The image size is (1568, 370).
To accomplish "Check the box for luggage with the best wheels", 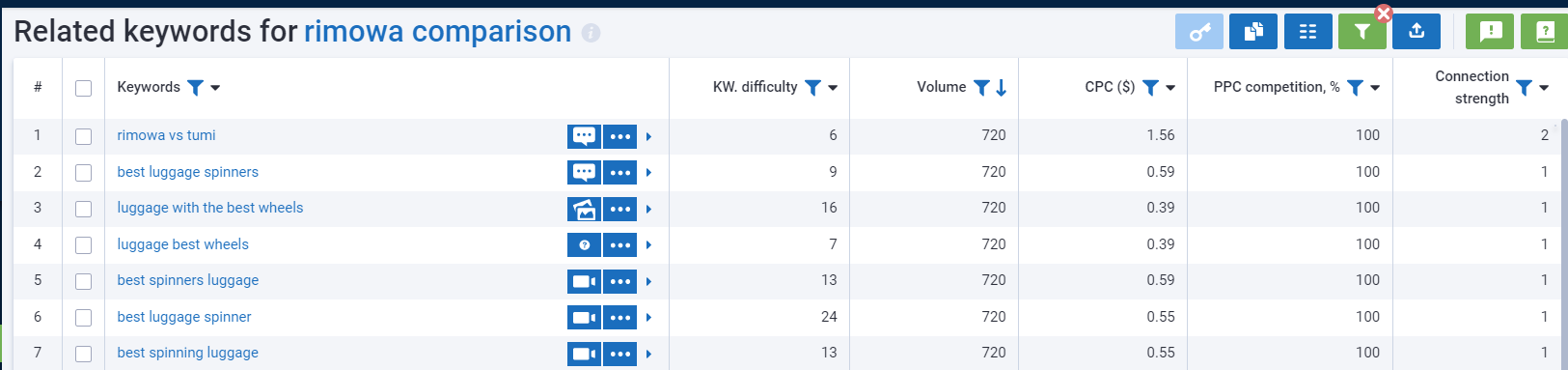I will (84, 209).
